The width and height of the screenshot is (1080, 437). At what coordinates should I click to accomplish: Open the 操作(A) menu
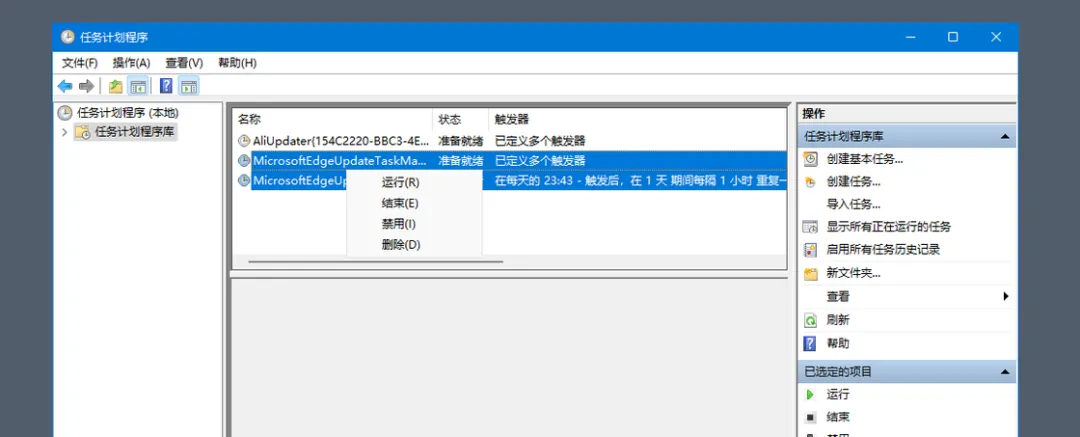(x=132, y=63)
